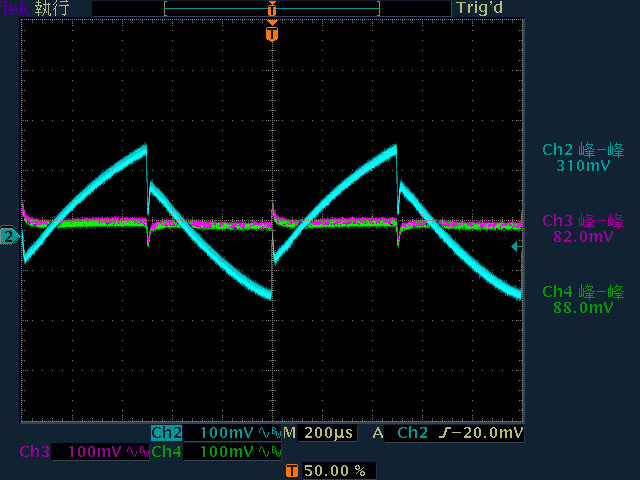Screen dimensions: 640x480
Task: Click the trigger T marker in record bar
Action: click(272, 9)
